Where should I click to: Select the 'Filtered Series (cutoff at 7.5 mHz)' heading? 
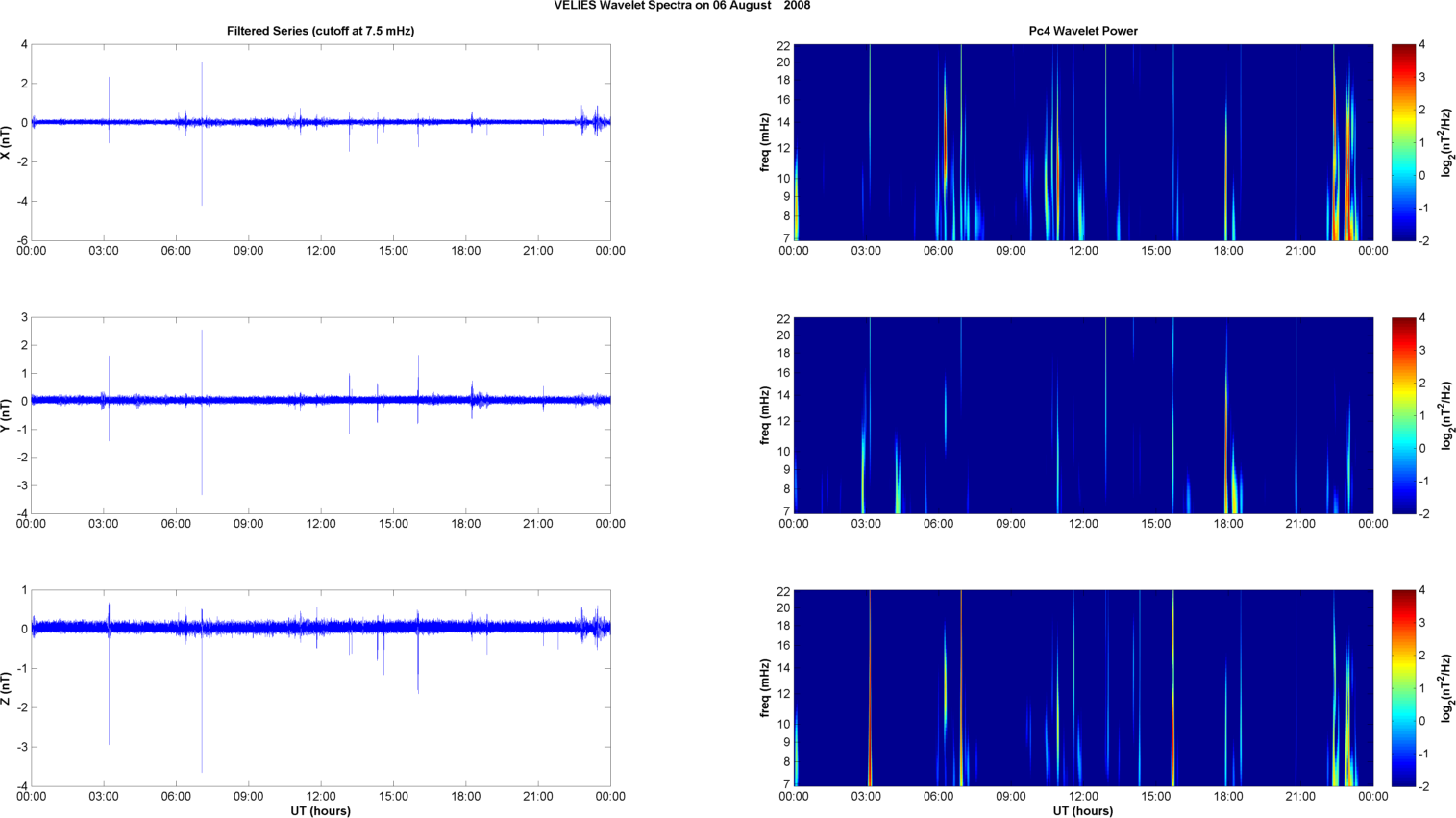point(320,31)
